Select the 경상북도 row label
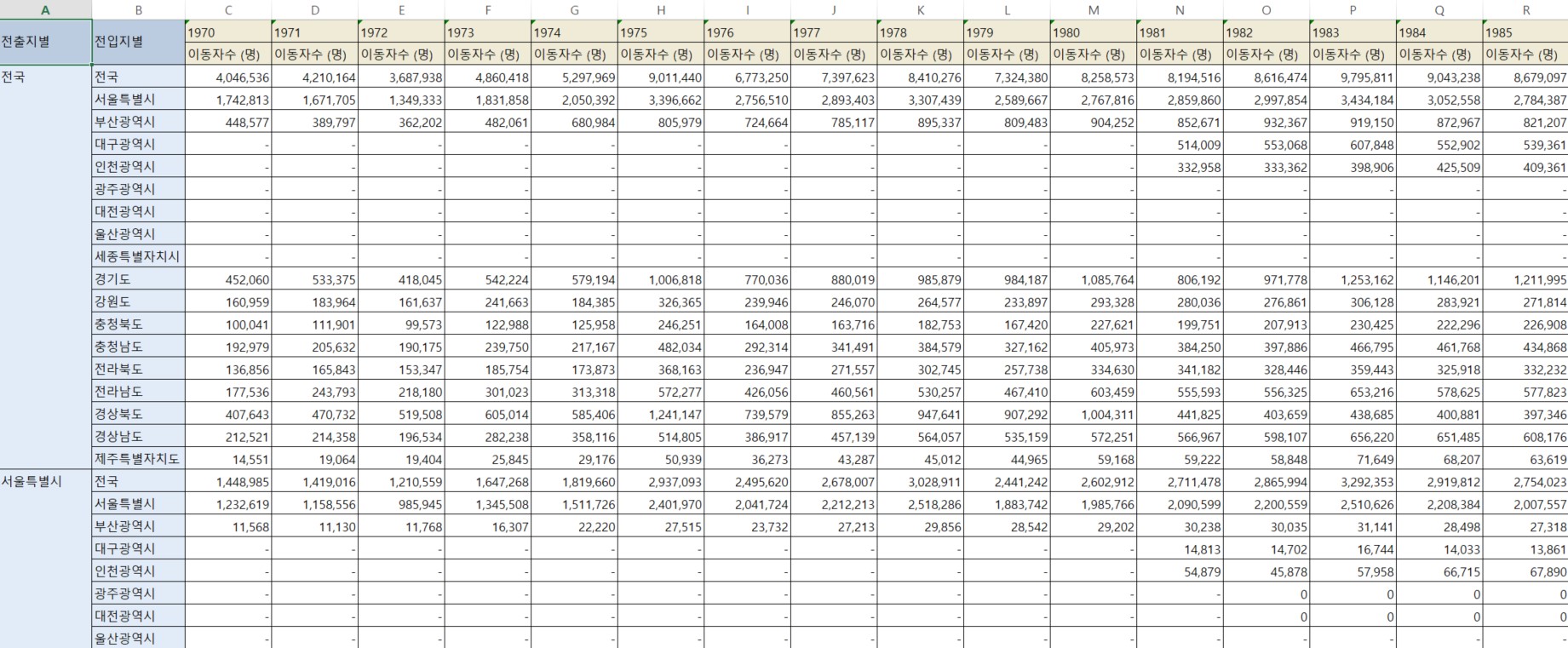 139,414
